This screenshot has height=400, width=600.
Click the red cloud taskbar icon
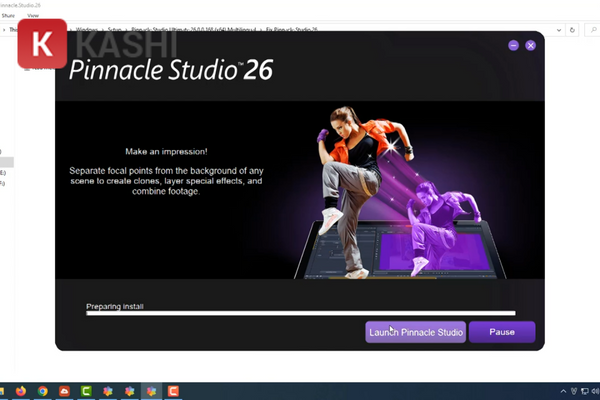pyautogui.click(x=65, y=390)
